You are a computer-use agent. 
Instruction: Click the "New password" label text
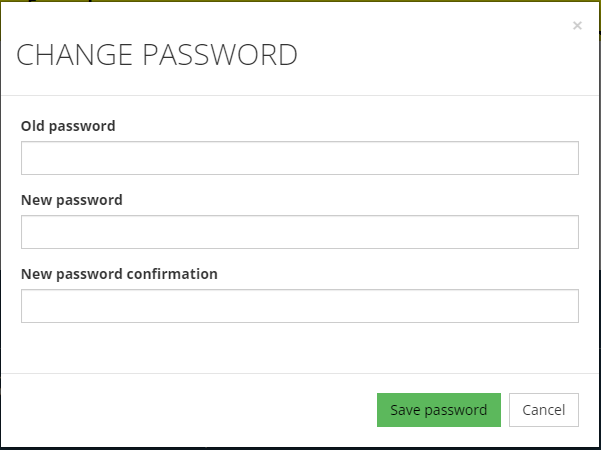point(72,200)
